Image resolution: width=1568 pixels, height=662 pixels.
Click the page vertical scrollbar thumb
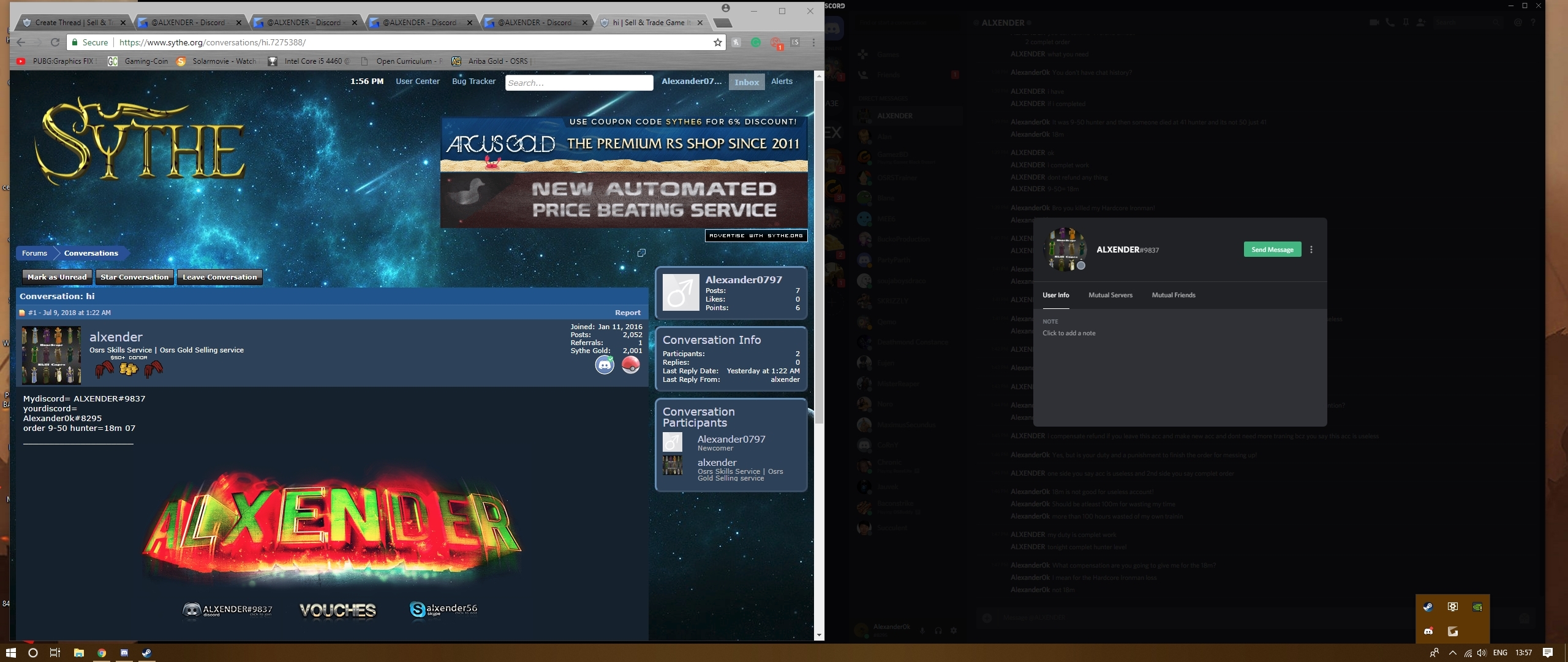click(x=818, y=251)
